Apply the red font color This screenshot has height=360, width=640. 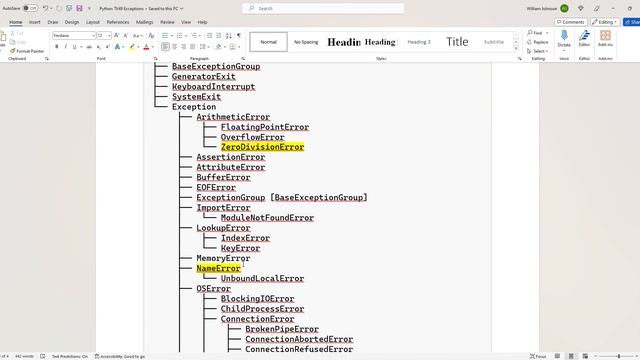coord(147,47)
